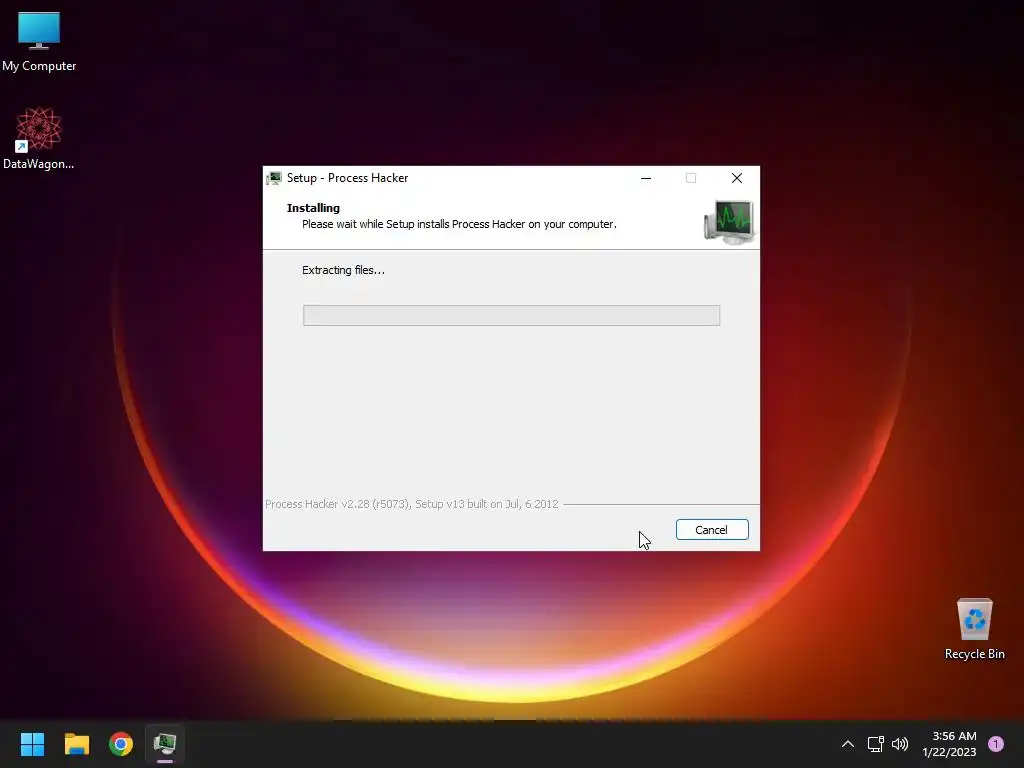Open Google Chrome from taskbar

121,744
